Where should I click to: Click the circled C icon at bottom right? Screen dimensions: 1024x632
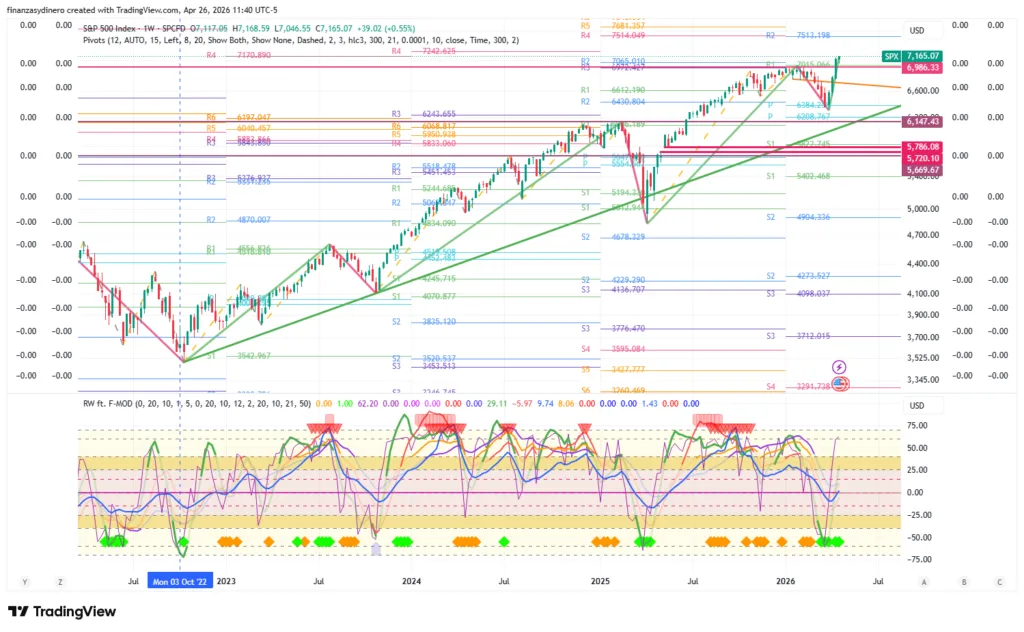pos(998,581)
